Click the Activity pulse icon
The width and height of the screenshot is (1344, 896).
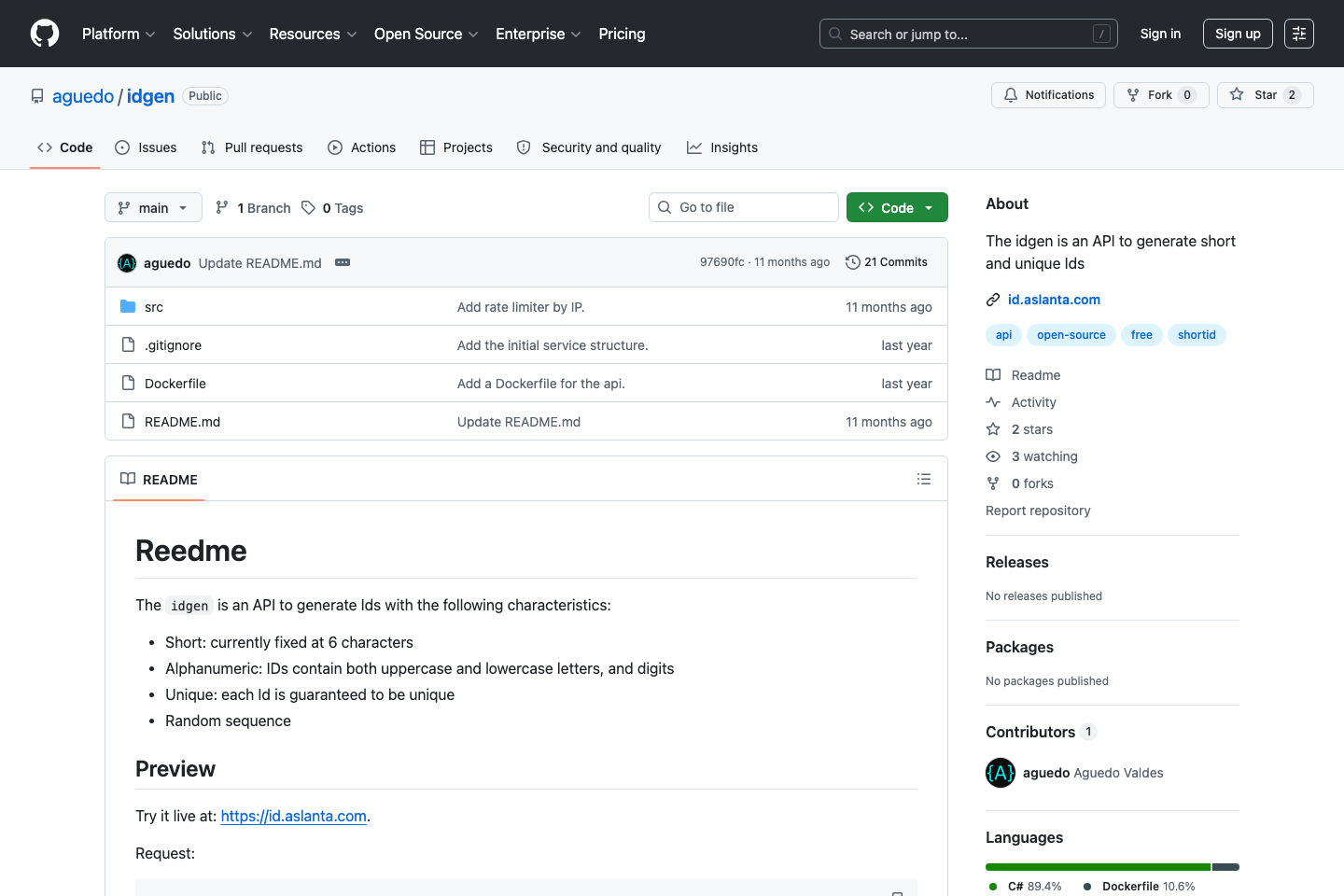993,401
